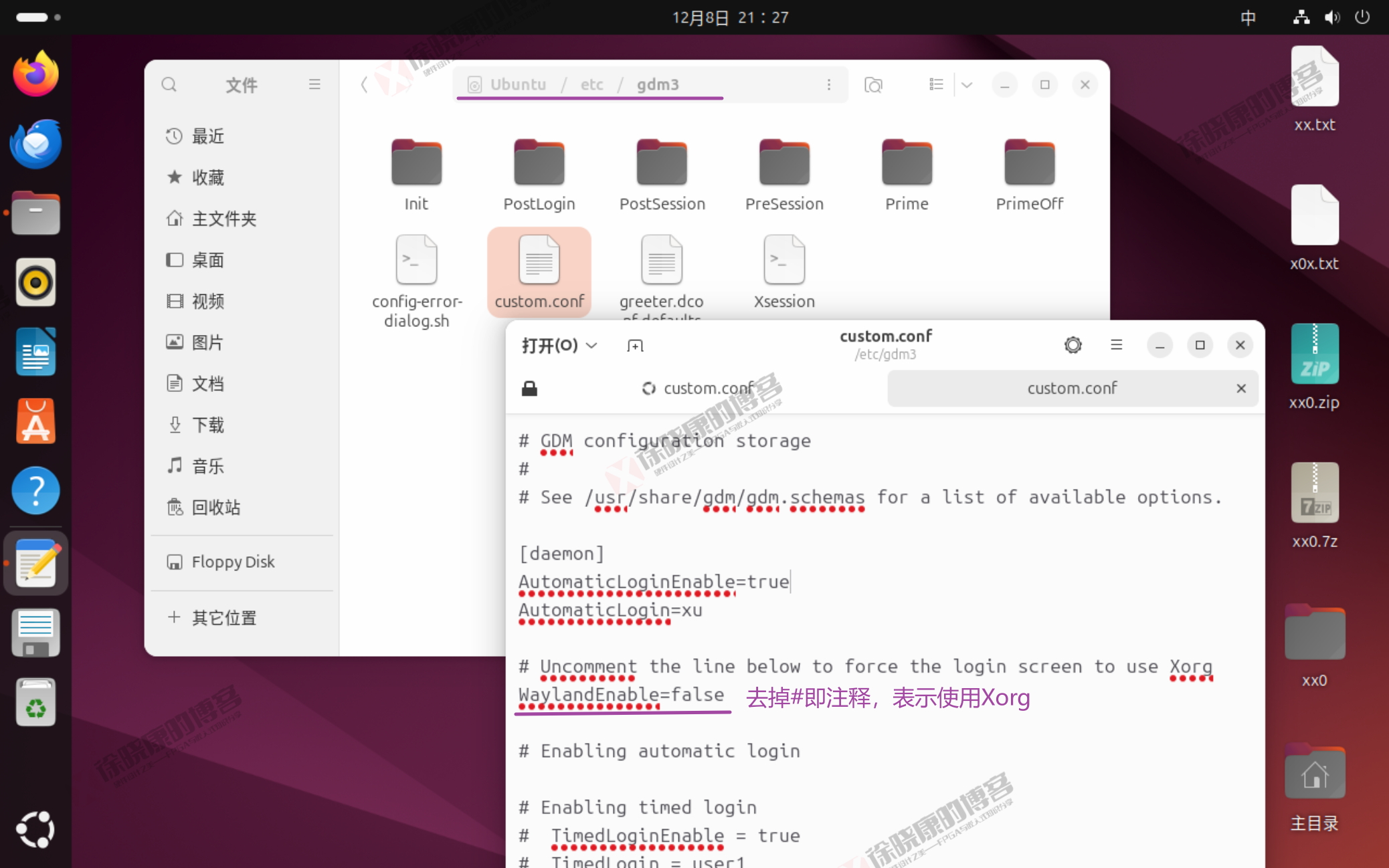Open the Ubuntu App Center
The width and height of the screenshot is (1389, 868).
click(x=35, y=421)
